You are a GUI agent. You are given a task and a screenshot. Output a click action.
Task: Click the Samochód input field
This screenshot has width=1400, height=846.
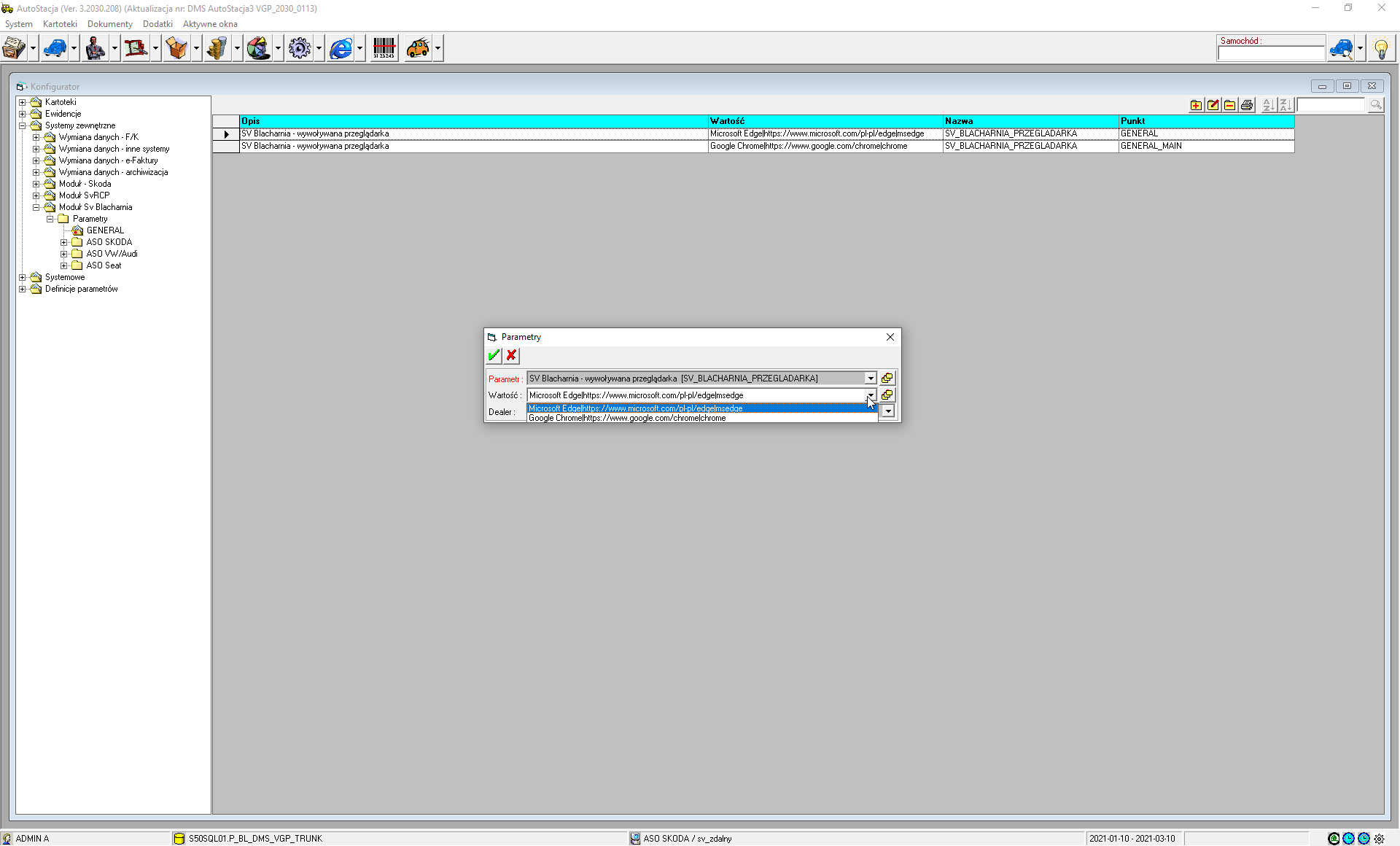coord(1270,53)
